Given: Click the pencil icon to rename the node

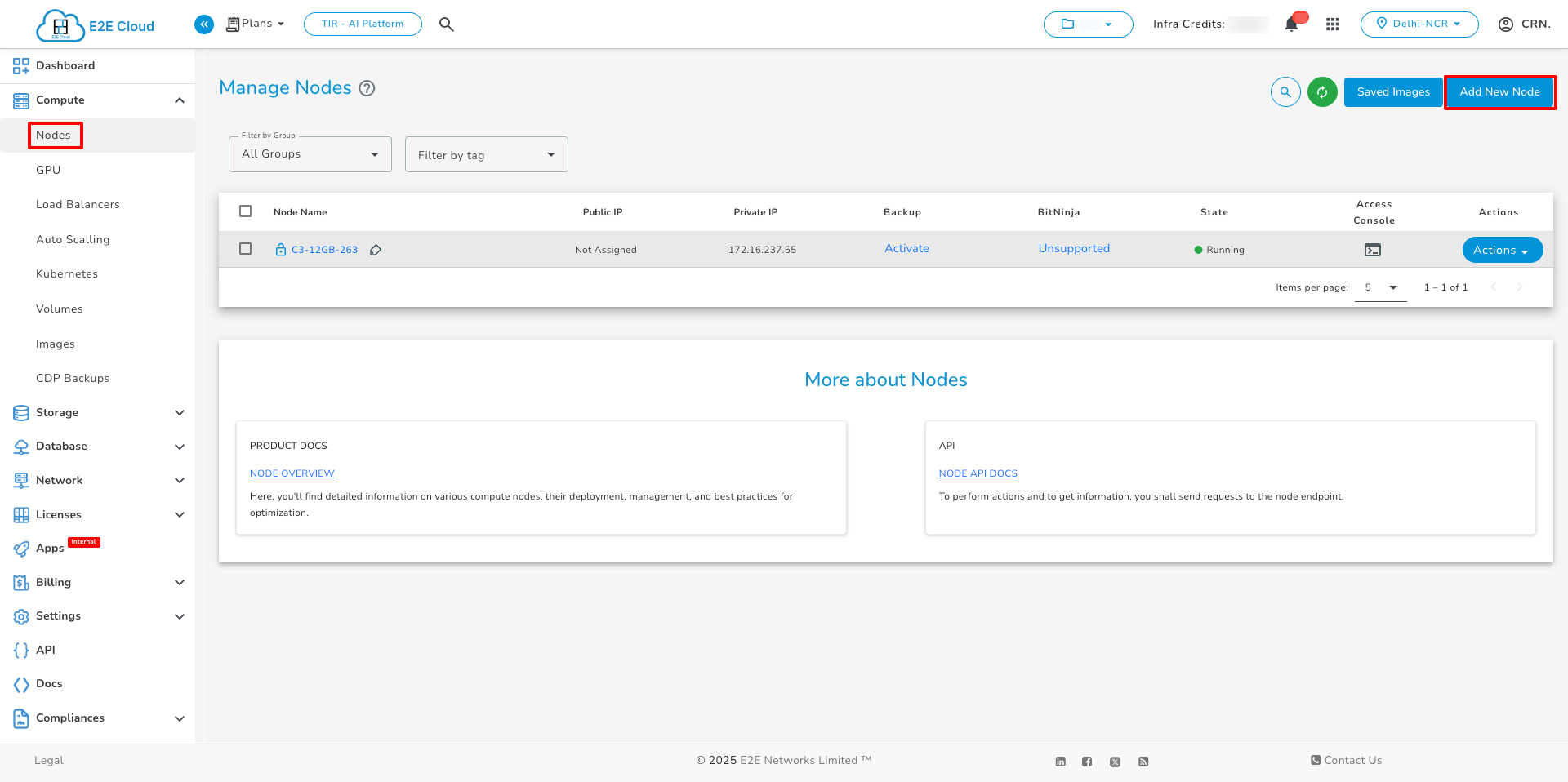Looking at the screenshot, I should (x=376, y=250).
